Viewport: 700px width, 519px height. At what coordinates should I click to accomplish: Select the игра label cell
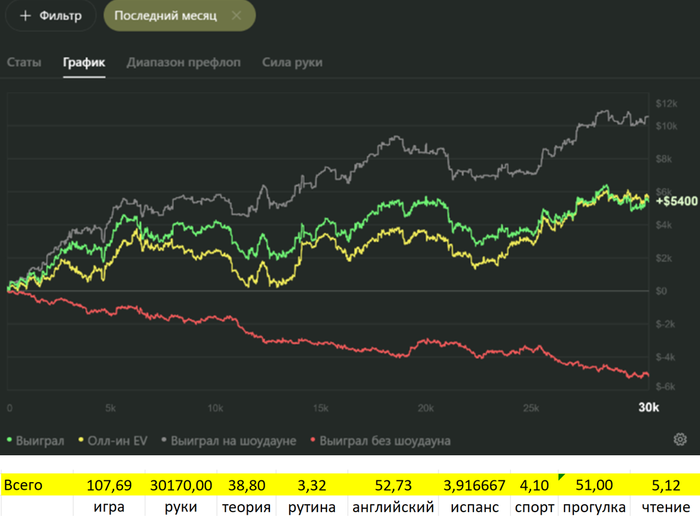(x=109, y=507)
